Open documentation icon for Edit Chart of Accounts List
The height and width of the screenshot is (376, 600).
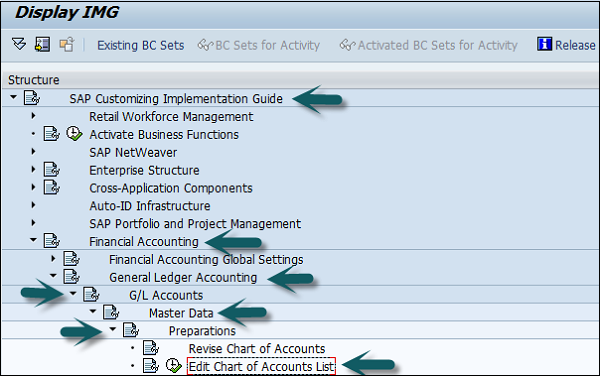[x=151, y=366]
